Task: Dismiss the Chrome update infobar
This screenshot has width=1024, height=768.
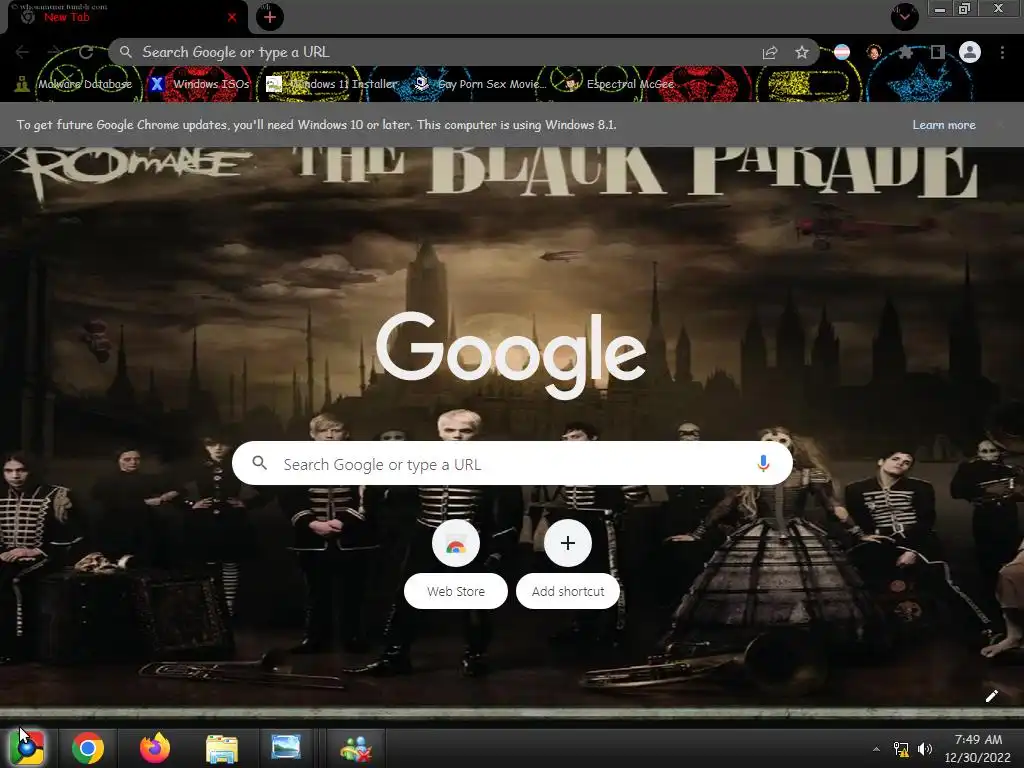Action: pos(1002,125)
